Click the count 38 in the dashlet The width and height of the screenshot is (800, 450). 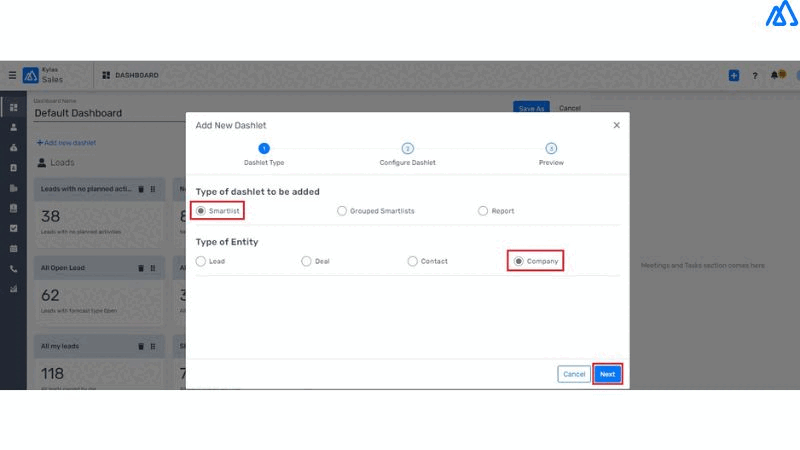click(51, 216)
